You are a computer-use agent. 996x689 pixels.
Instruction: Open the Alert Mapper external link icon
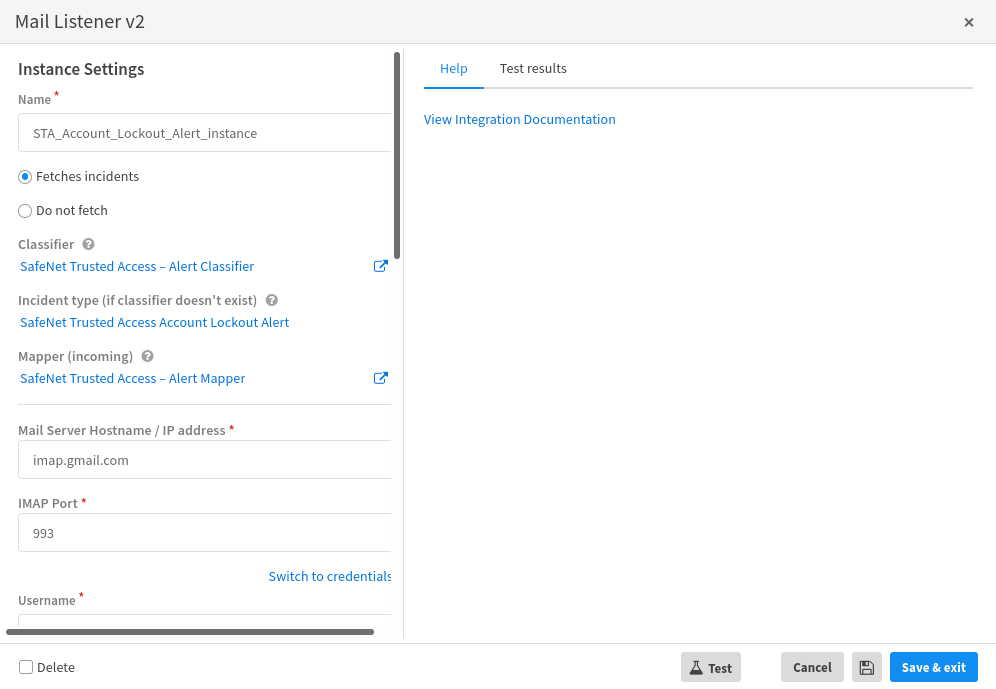(380, 379)
